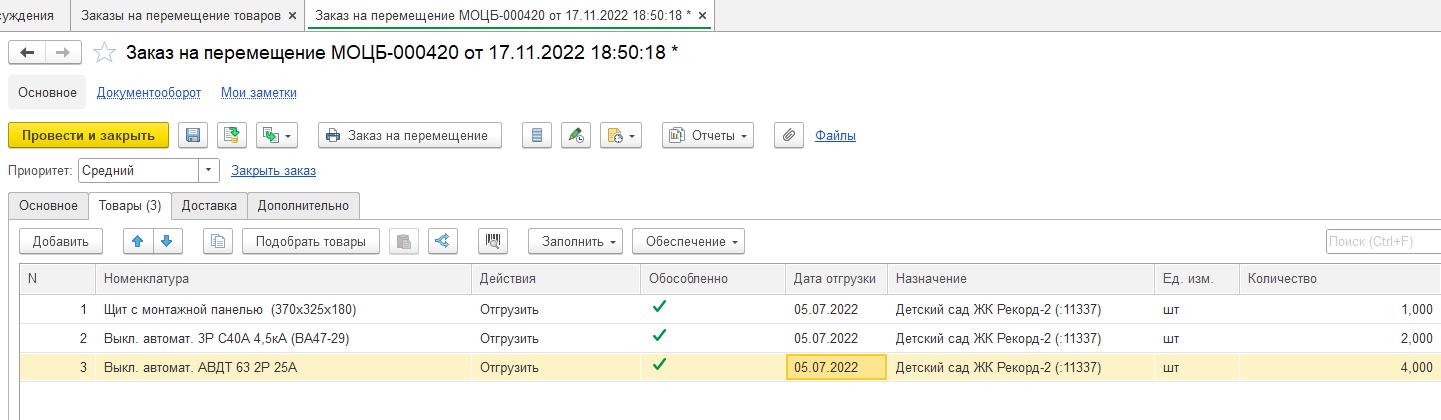This screenshot has height=420, width=1441.
Task: Toggle Обособленно checkmark for АВДТ row
Action: [658, 366]
